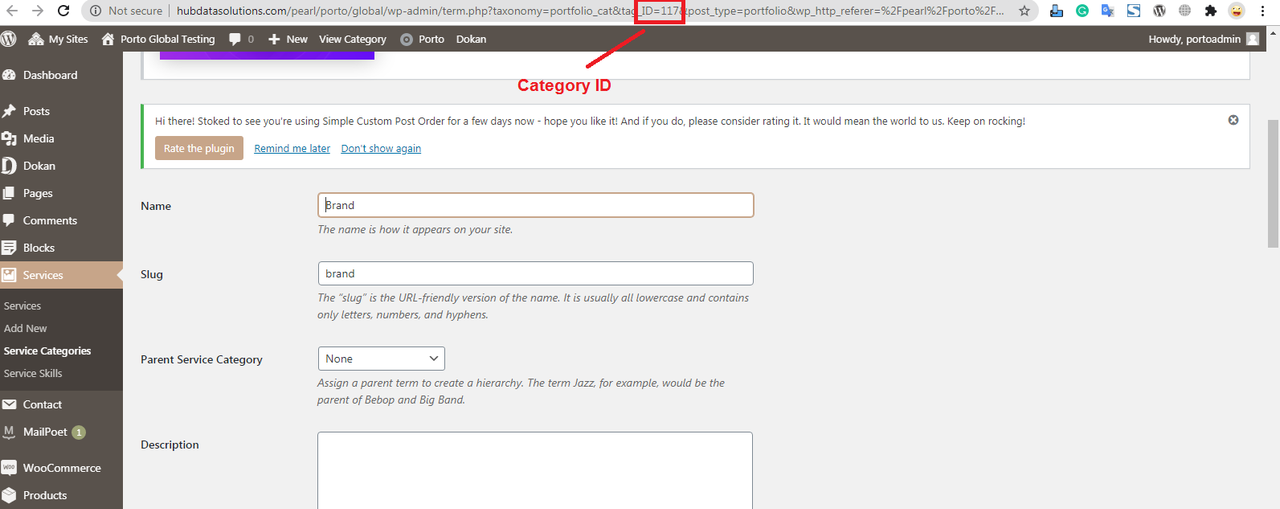This screenshot has height=509, width=1280.
Task: Click the Pages icon in sidebar
Action: coord(9,193)
